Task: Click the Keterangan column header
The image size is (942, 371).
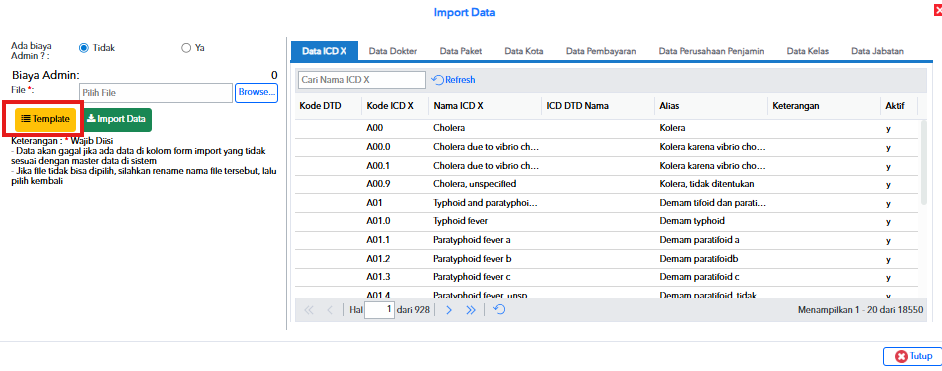Action: 824,106
